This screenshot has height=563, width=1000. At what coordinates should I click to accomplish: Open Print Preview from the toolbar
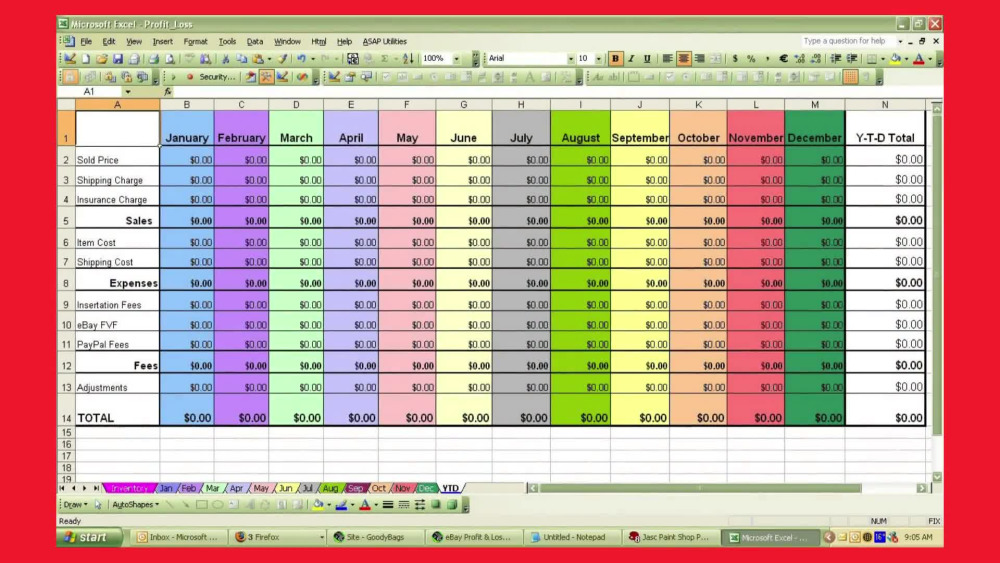(x=170, y=59)
